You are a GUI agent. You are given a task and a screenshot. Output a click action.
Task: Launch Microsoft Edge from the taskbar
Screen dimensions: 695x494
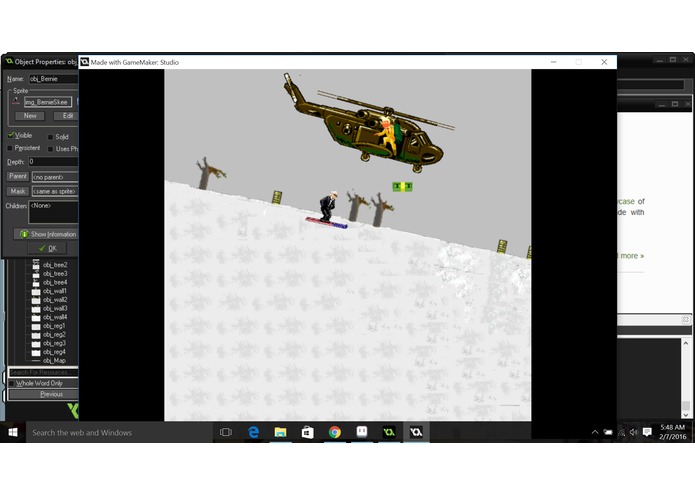(253, 432)
